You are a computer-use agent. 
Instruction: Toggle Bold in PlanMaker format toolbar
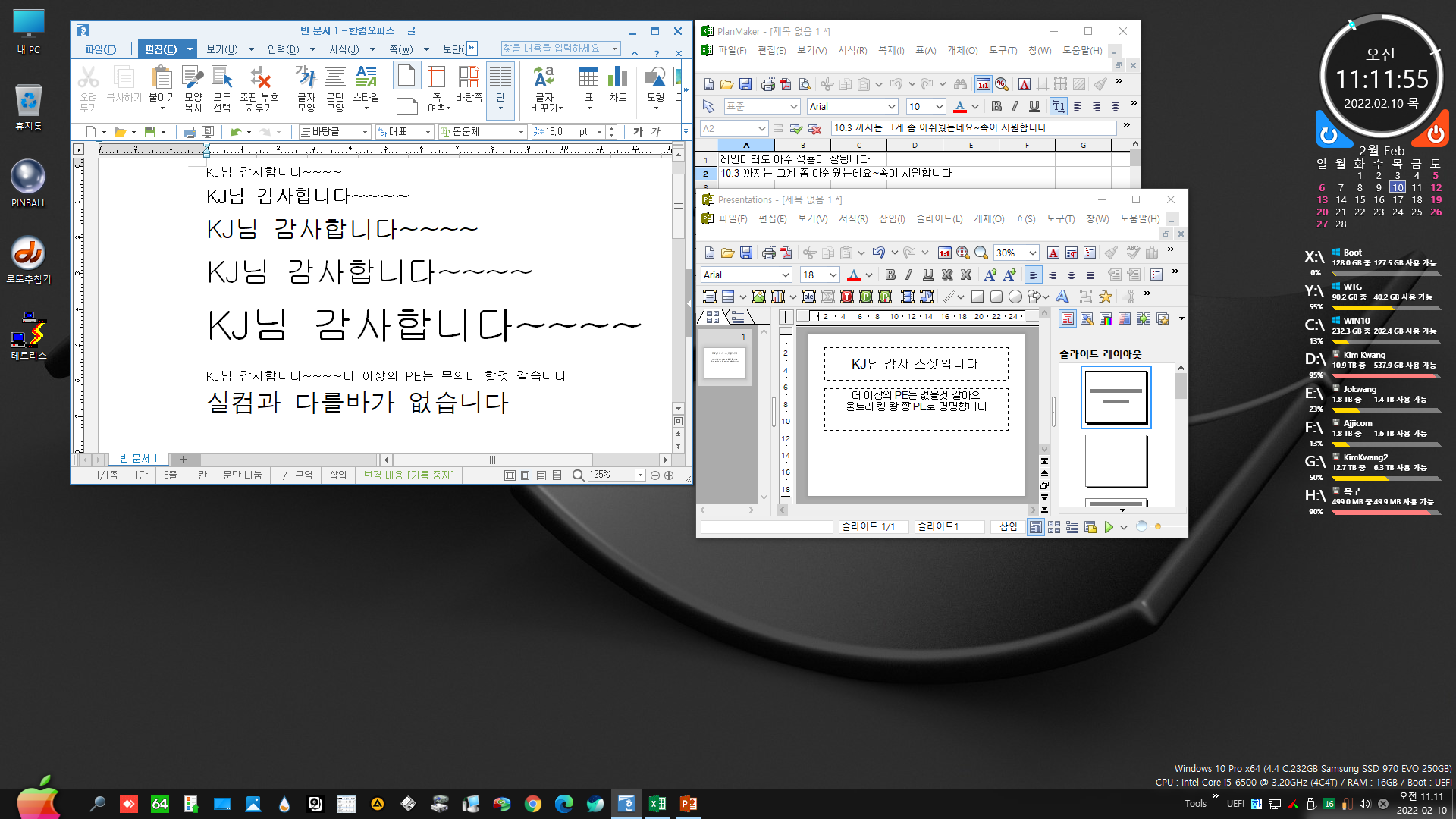click(996, 106)
